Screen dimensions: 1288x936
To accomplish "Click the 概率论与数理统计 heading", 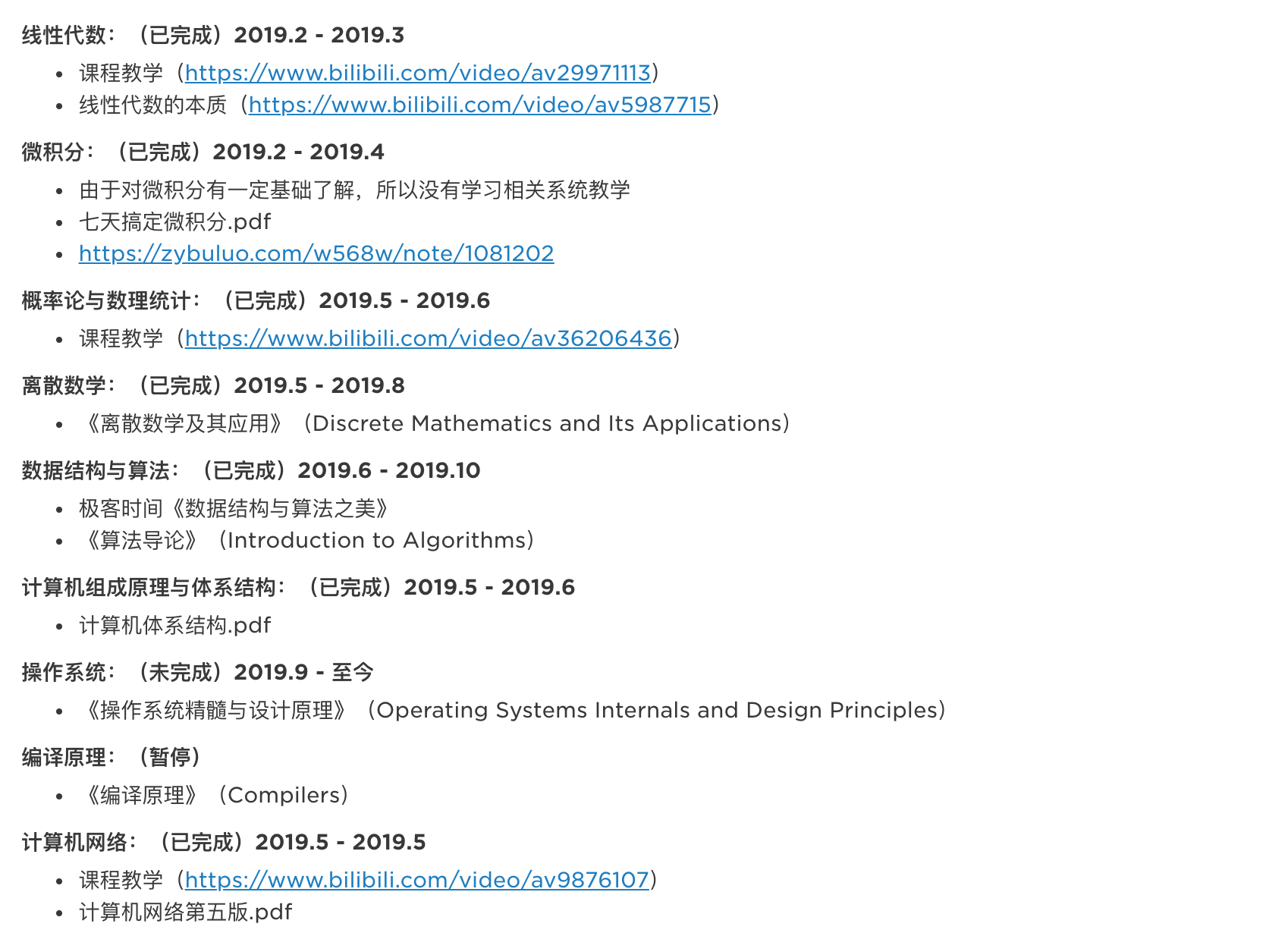I will (x=256, y=300).
